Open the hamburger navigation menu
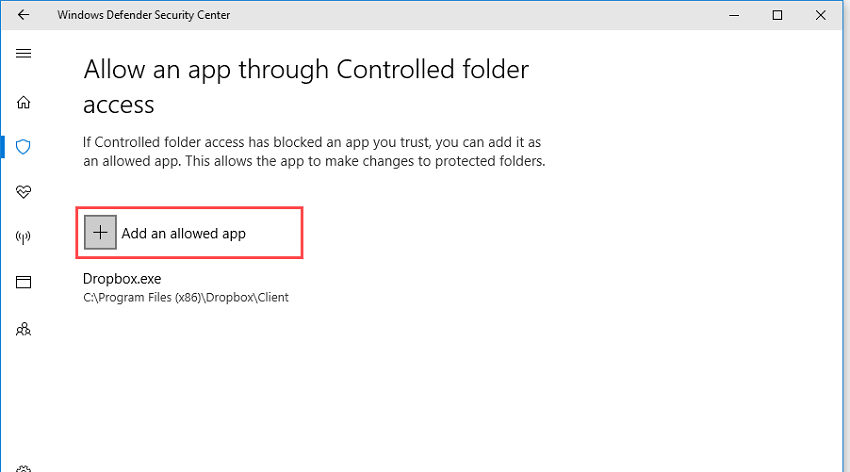 click(24, 53)
